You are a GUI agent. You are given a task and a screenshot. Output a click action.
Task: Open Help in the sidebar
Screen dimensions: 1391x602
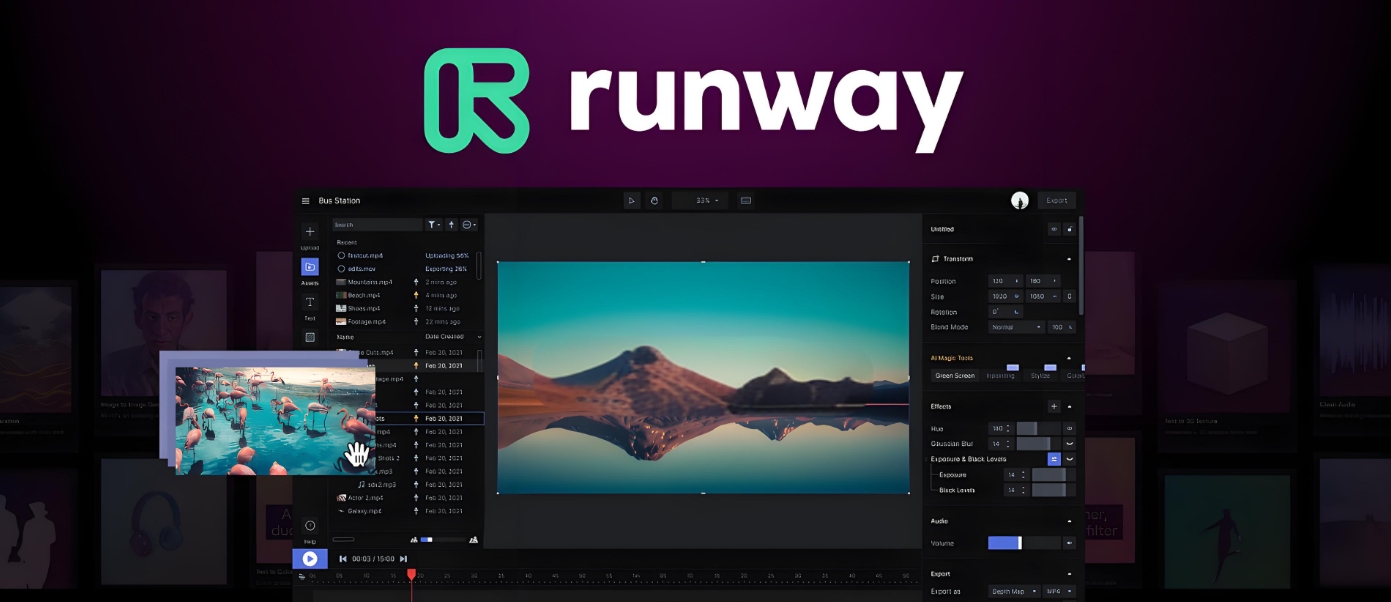(310, 526)
